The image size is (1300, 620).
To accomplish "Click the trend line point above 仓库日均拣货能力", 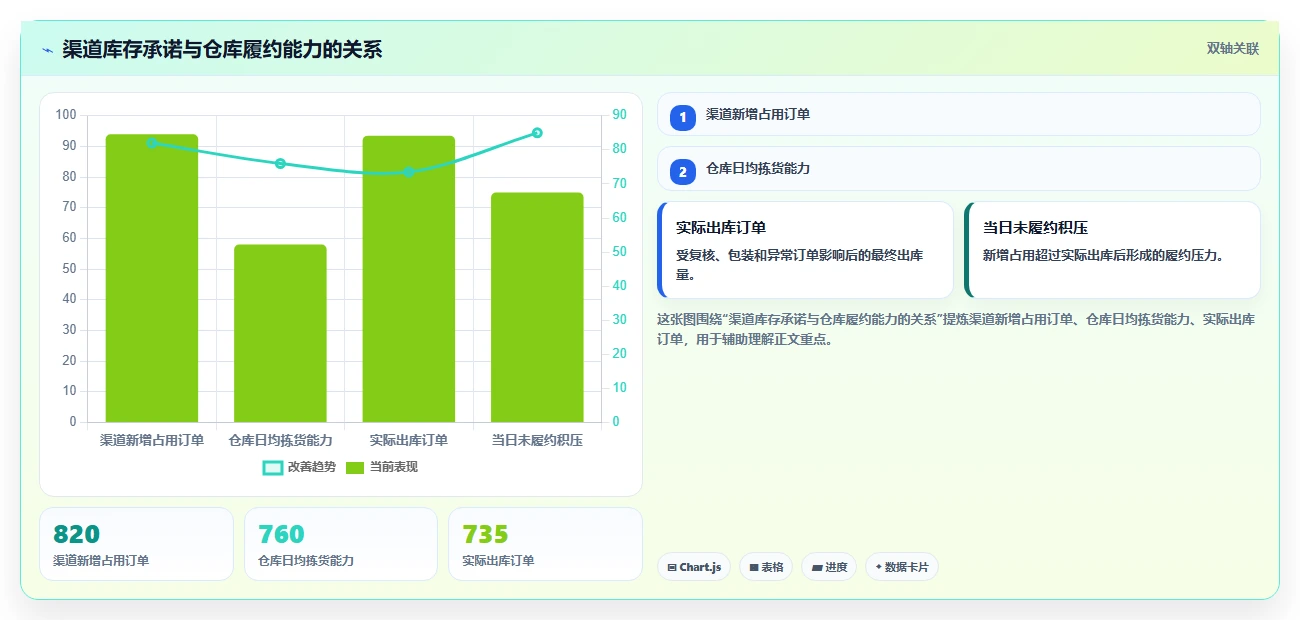I will pos(280,163).
